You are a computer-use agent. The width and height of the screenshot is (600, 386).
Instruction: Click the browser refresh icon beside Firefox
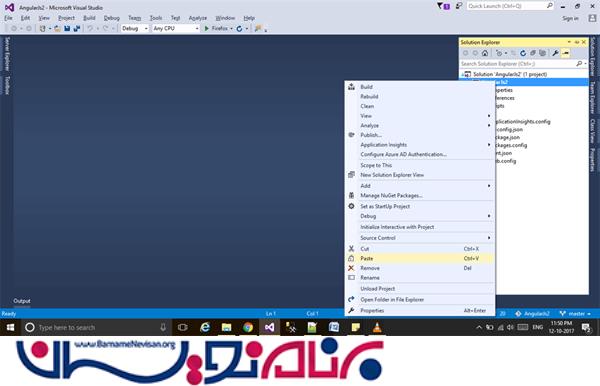(240, 28)
